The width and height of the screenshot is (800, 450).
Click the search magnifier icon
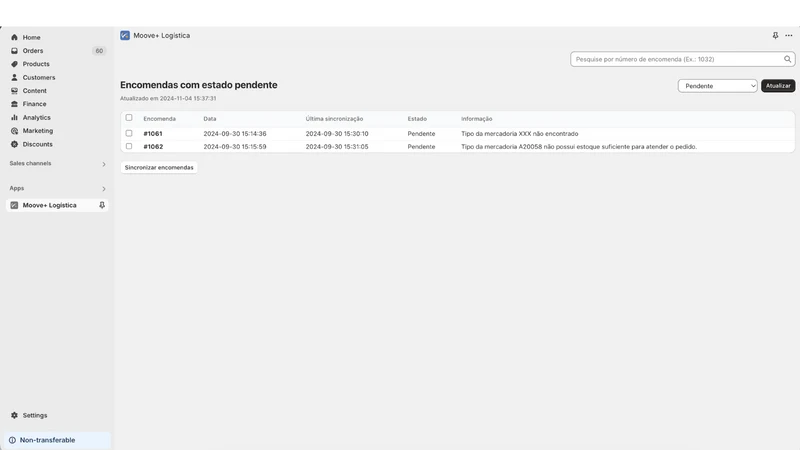tap(787, 59)
